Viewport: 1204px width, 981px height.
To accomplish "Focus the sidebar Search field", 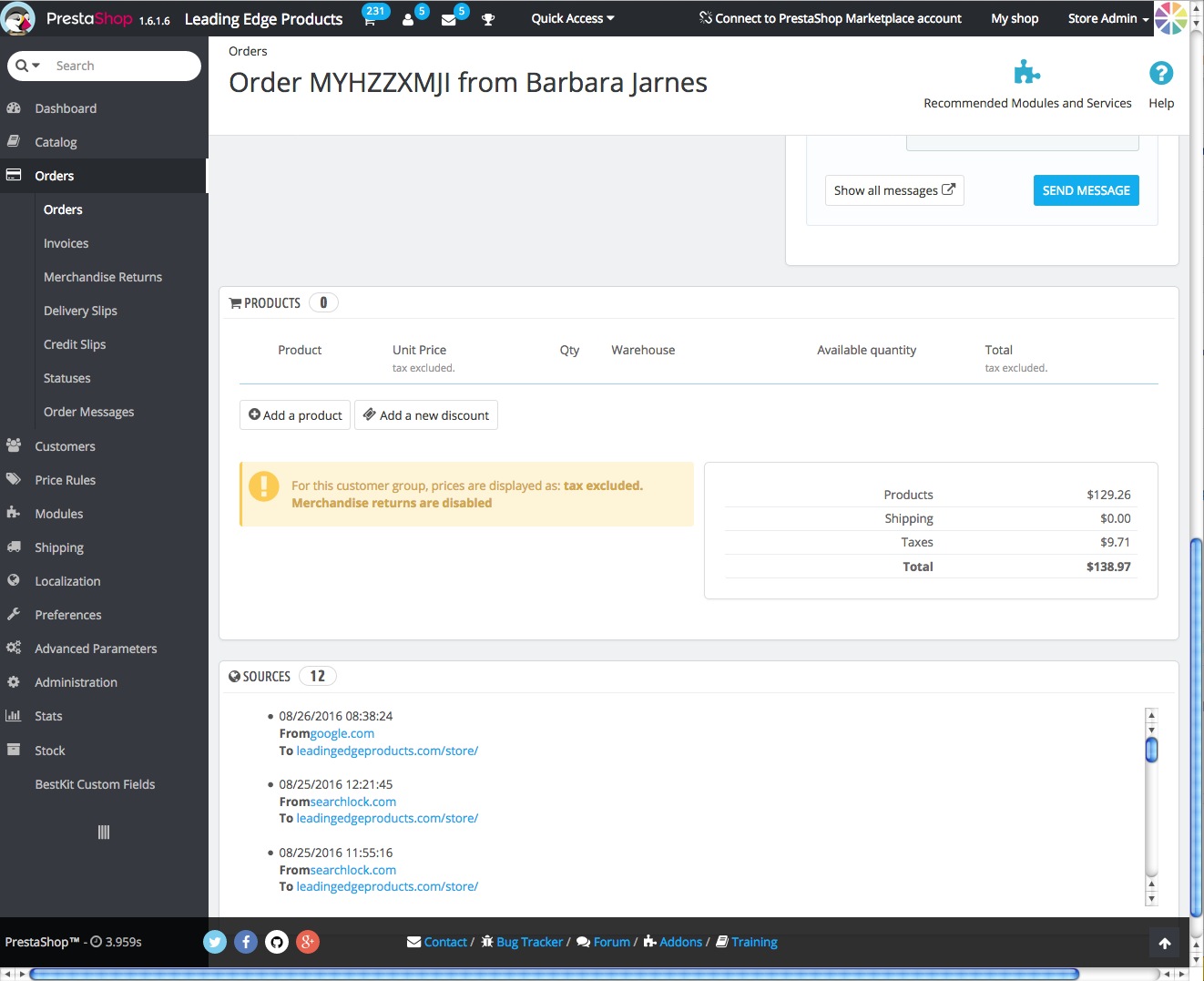I will tap(122, 66).
